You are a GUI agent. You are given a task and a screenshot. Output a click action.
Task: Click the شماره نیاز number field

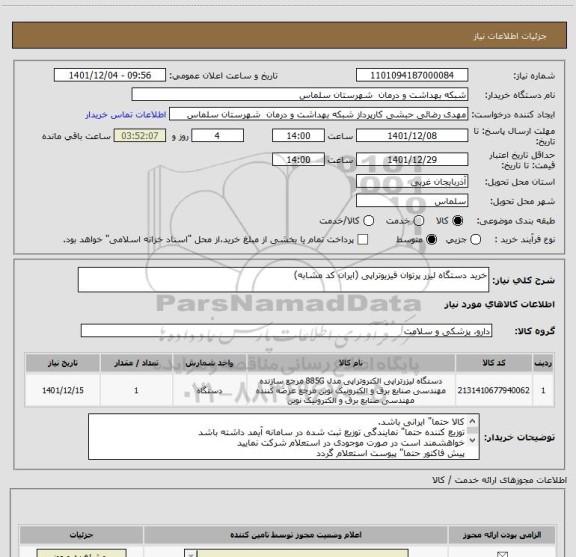(x=412, y=75)
